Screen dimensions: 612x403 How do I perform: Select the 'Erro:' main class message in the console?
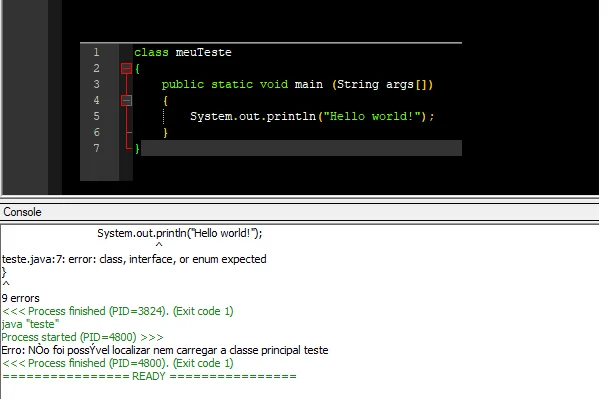coord(165,350)
